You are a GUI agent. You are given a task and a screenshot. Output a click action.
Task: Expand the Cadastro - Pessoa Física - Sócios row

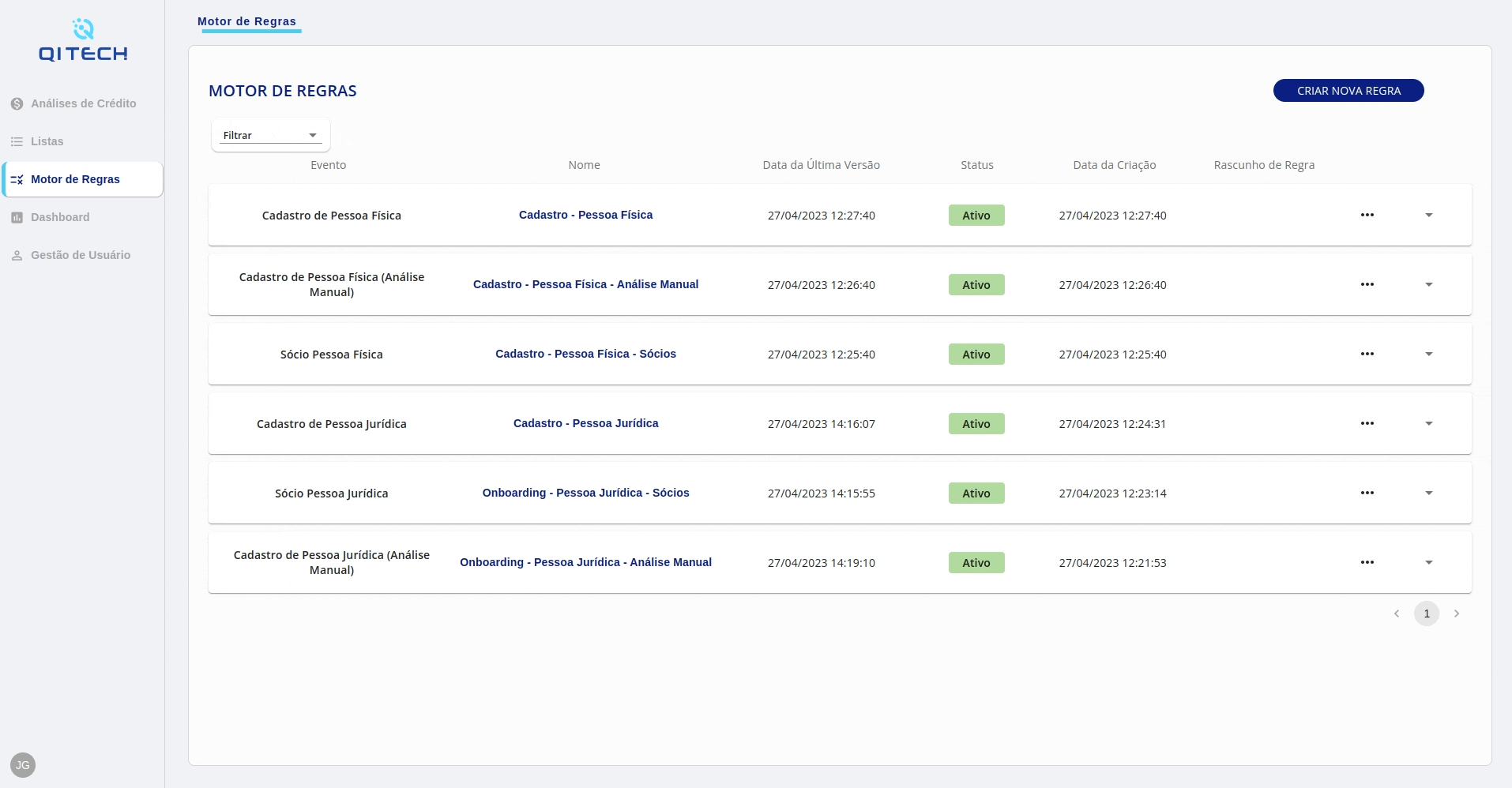1429,354
